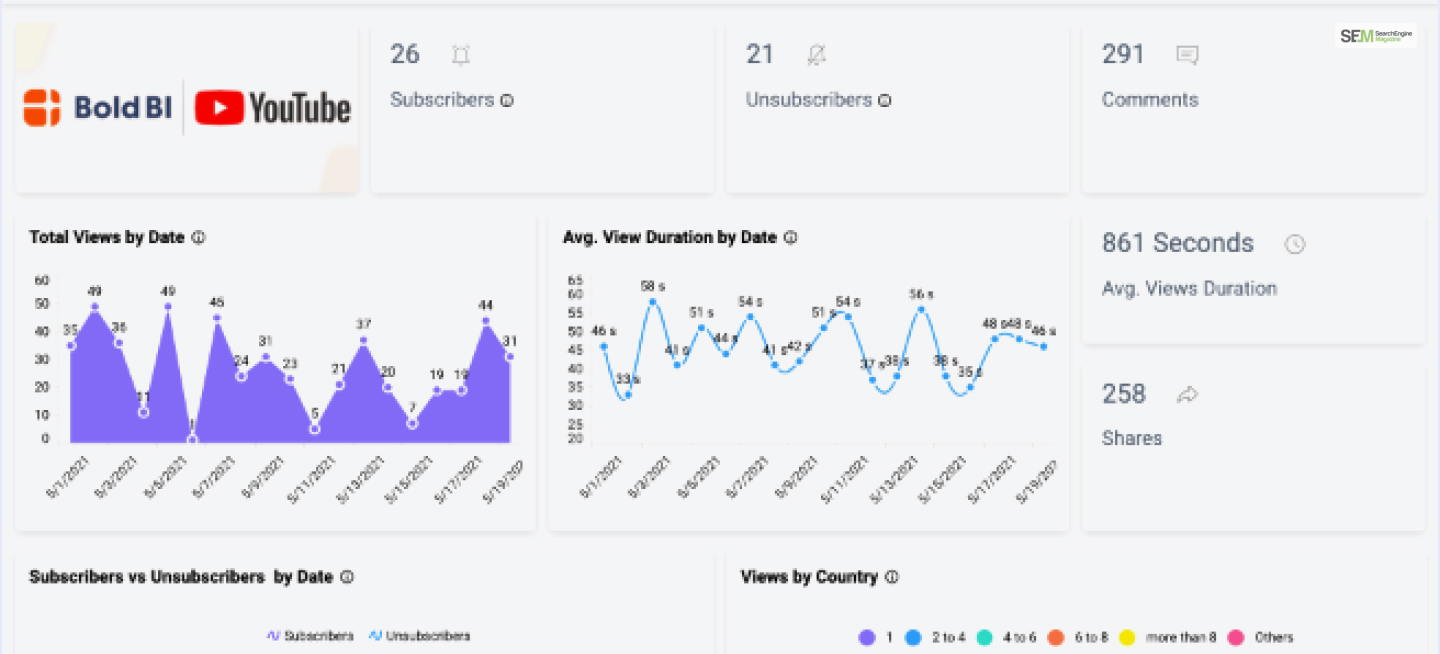Click the '21' unsubscribers count

pyautogui.click(x=760, y=54)
